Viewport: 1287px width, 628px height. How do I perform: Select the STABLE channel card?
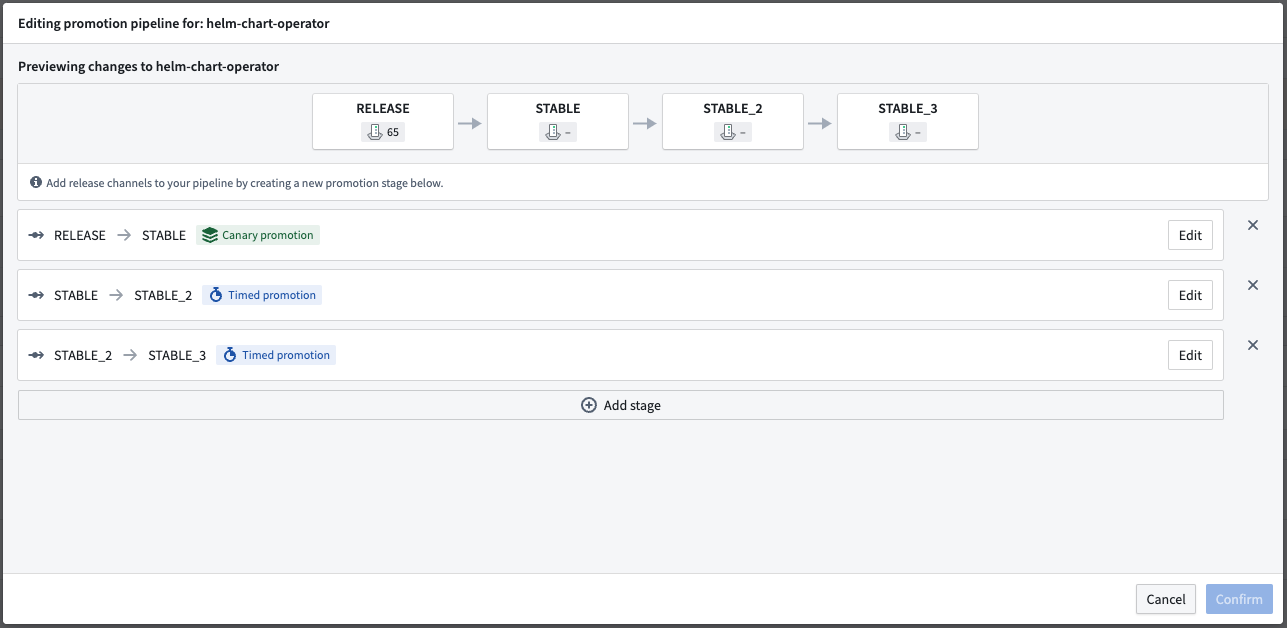click(x=558, y=122)
